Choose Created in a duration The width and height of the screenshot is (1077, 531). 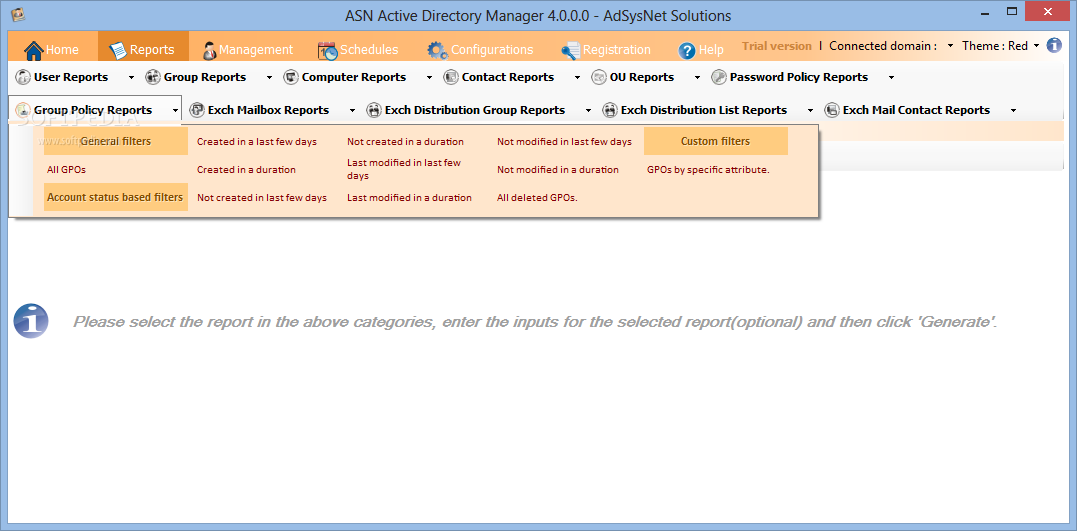tap(247, 170)
